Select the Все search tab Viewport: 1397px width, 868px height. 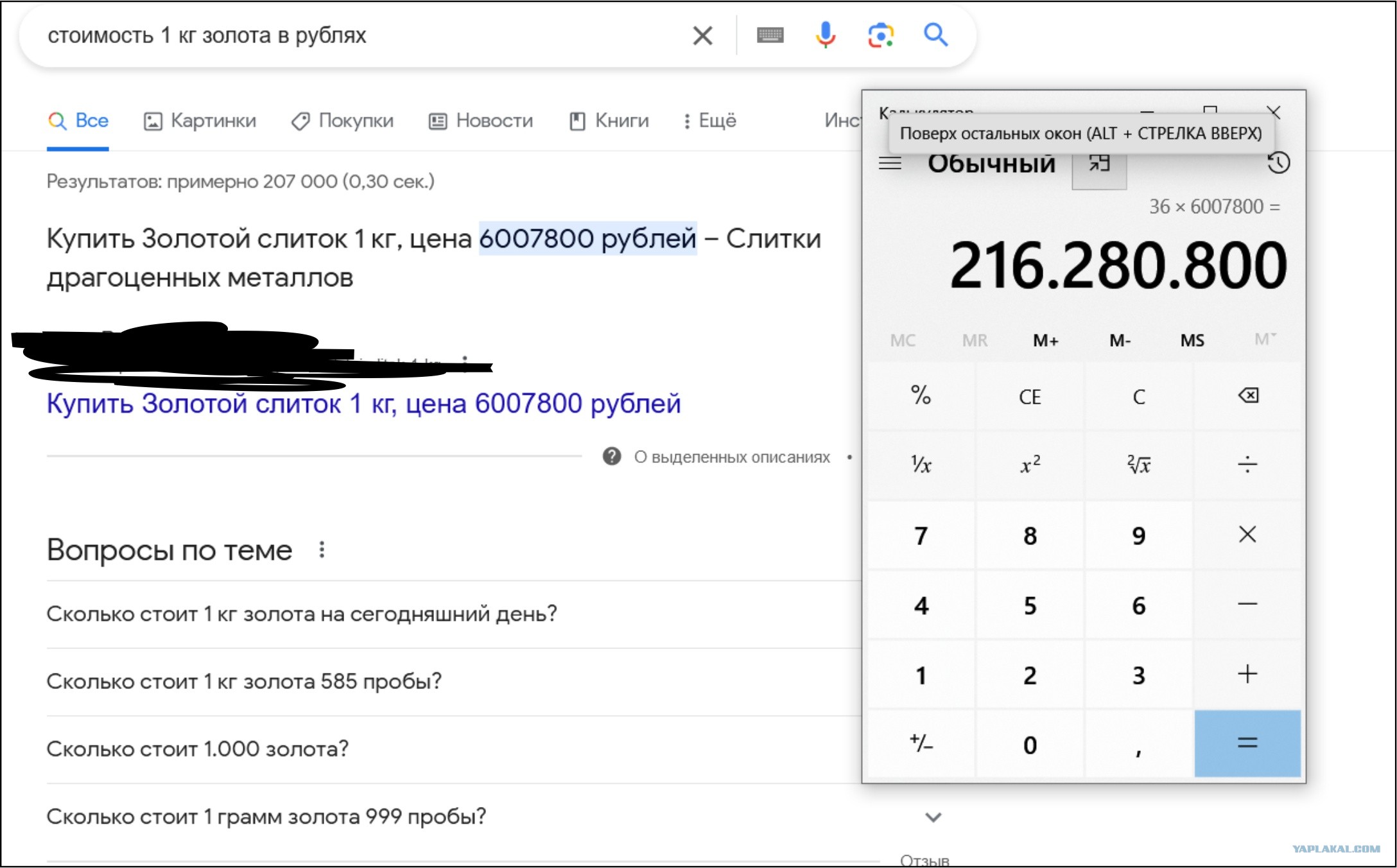pos(78,121)
